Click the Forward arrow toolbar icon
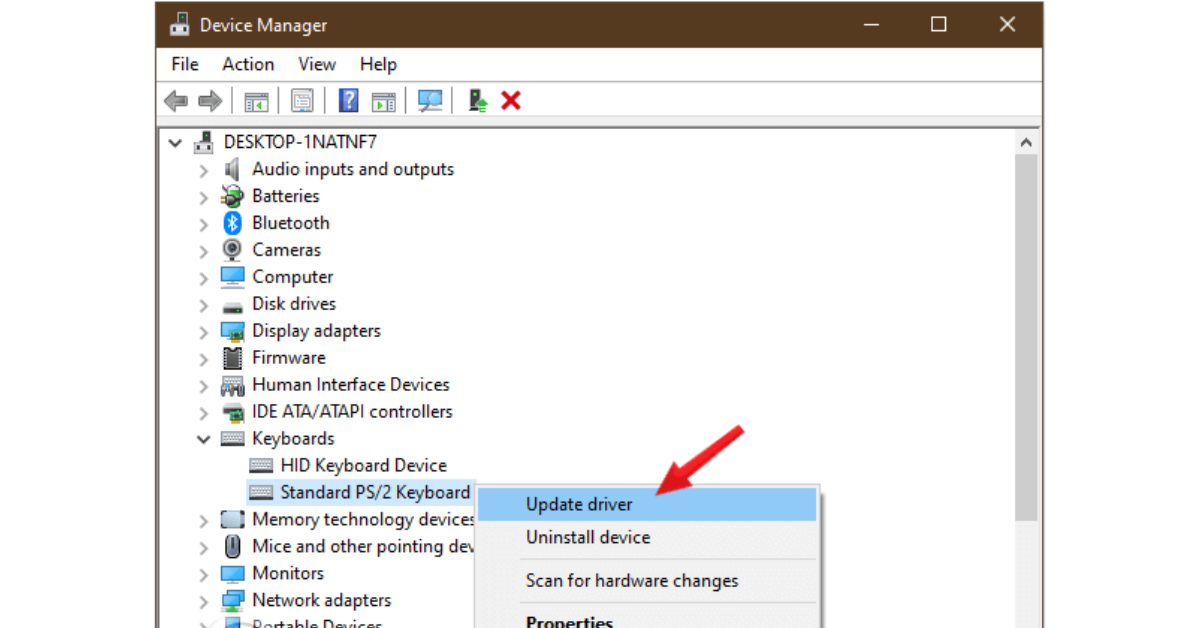Viewport: 1200px width, 628px height. tap(210, 101)
